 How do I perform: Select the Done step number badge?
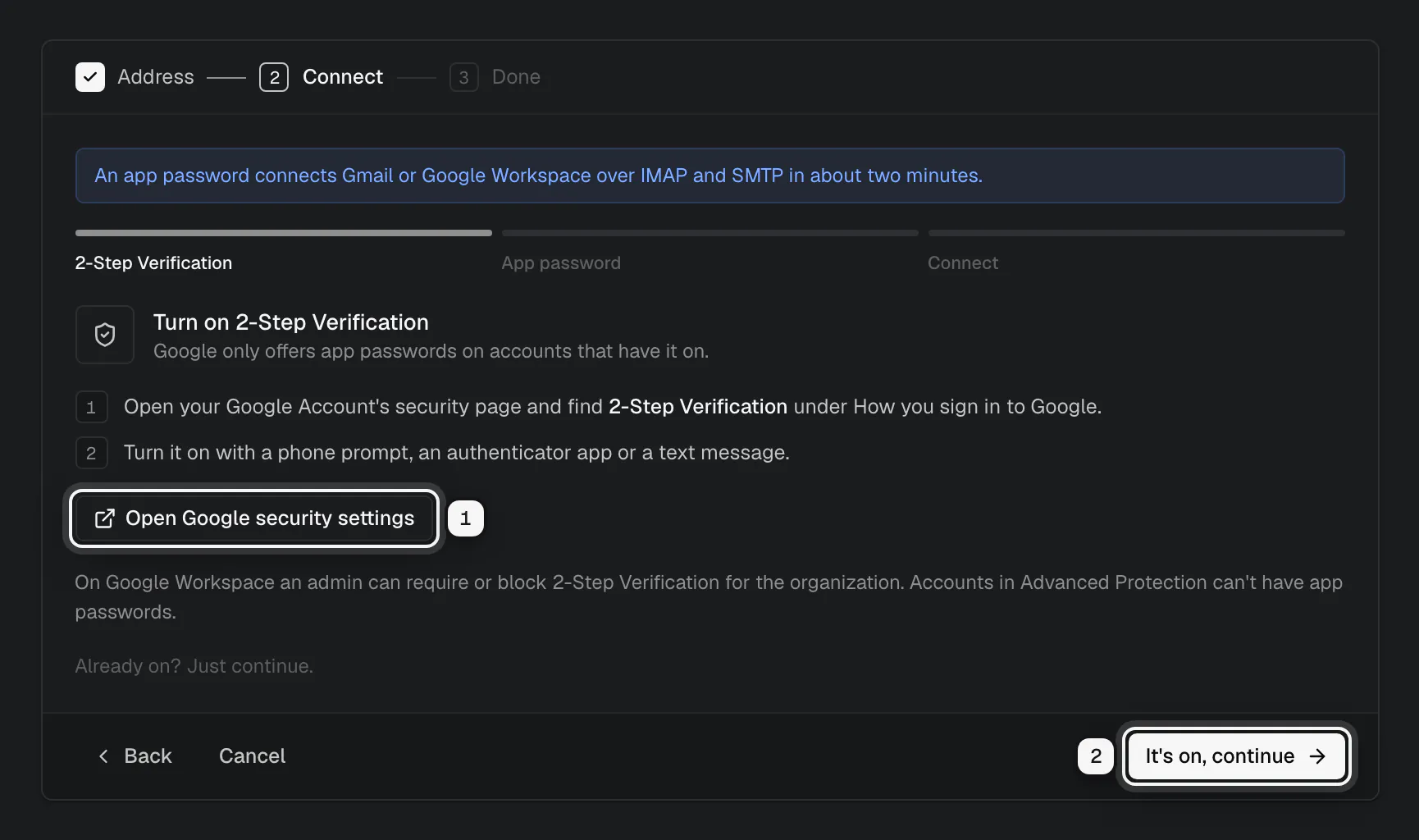click(464, 77)
